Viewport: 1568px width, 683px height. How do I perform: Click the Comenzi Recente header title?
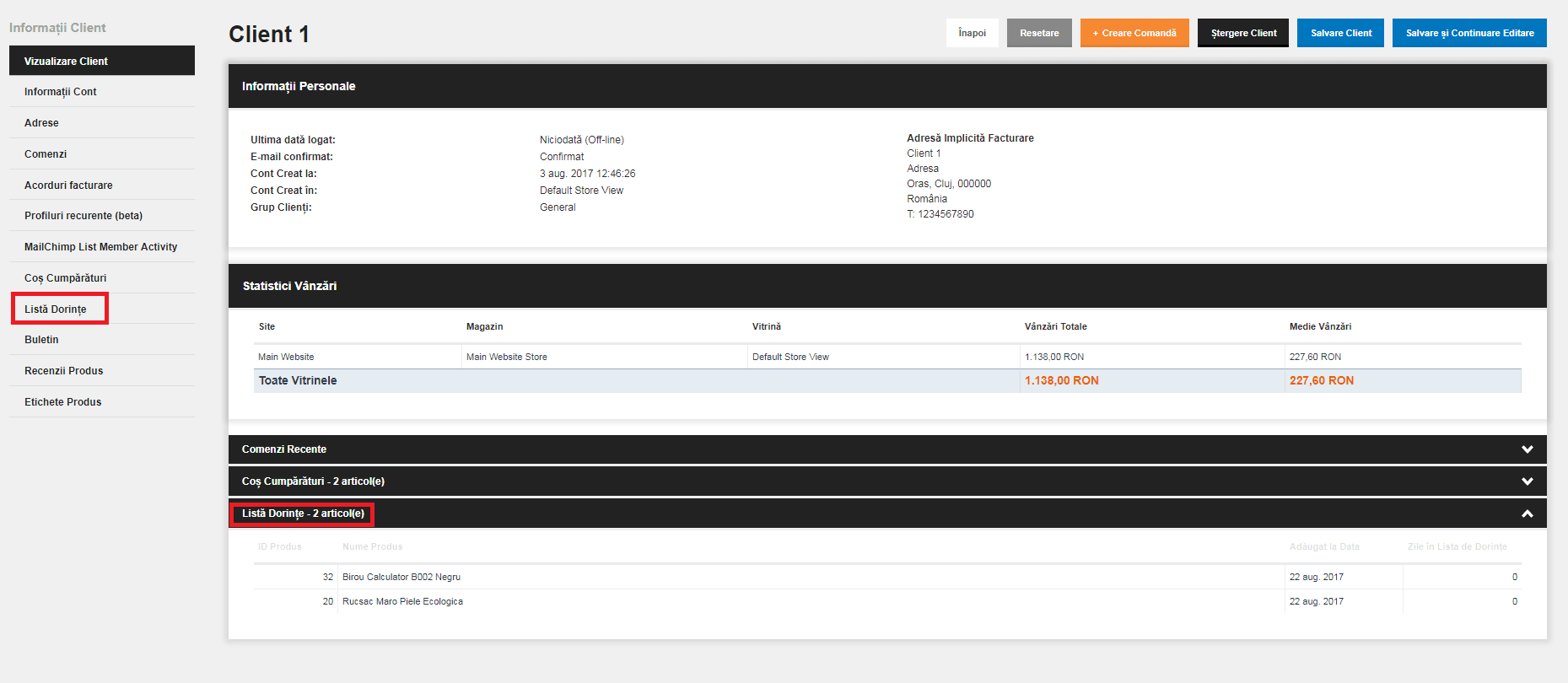coord(284,449)
